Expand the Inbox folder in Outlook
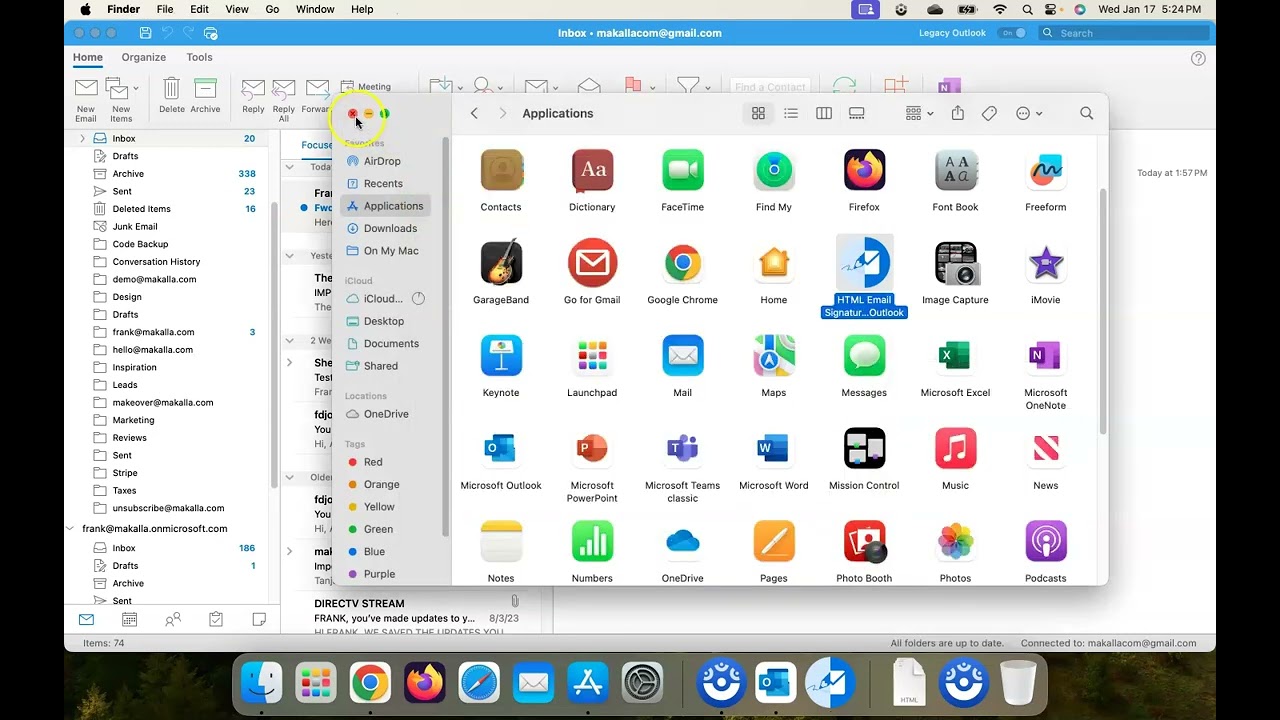This screenshot has height=720, width=1280. 82,138
